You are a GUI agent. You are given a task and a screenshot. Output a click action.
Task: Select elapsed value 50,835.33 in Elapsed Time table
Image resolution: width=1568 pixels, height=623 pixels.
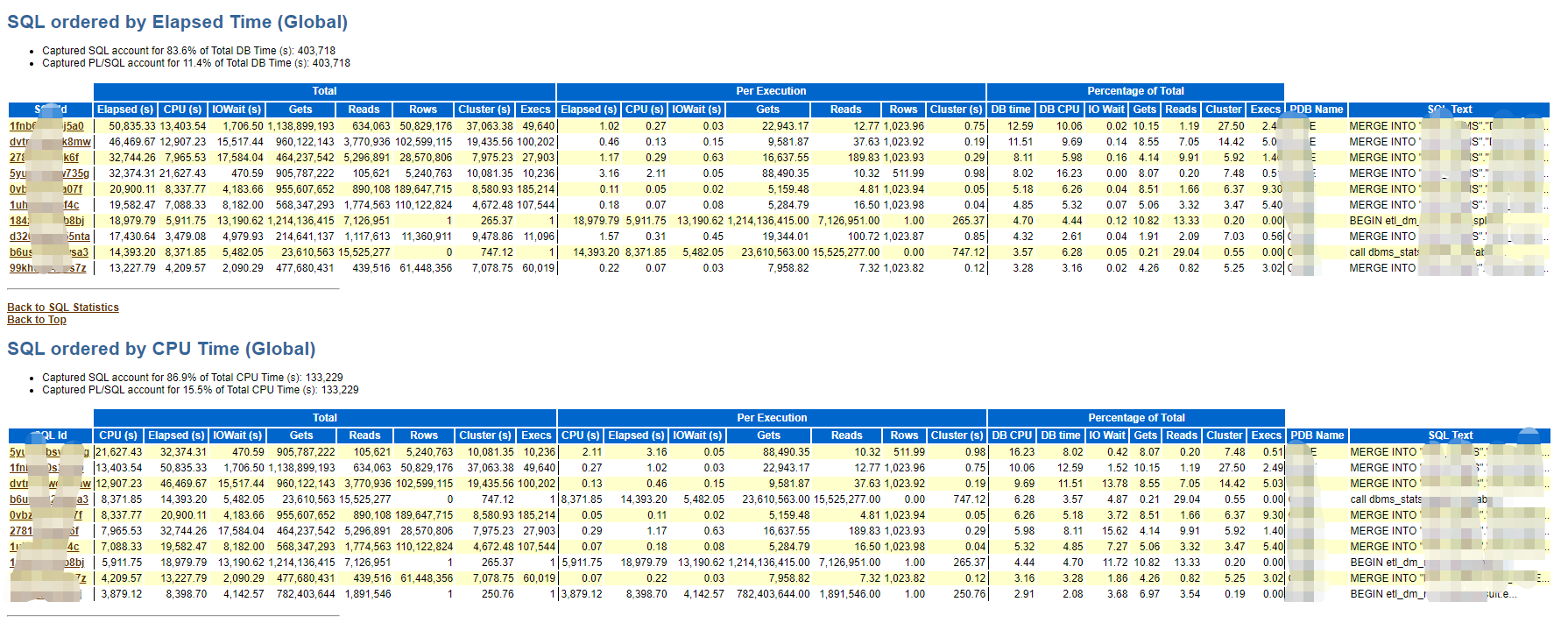click(132, 126)
